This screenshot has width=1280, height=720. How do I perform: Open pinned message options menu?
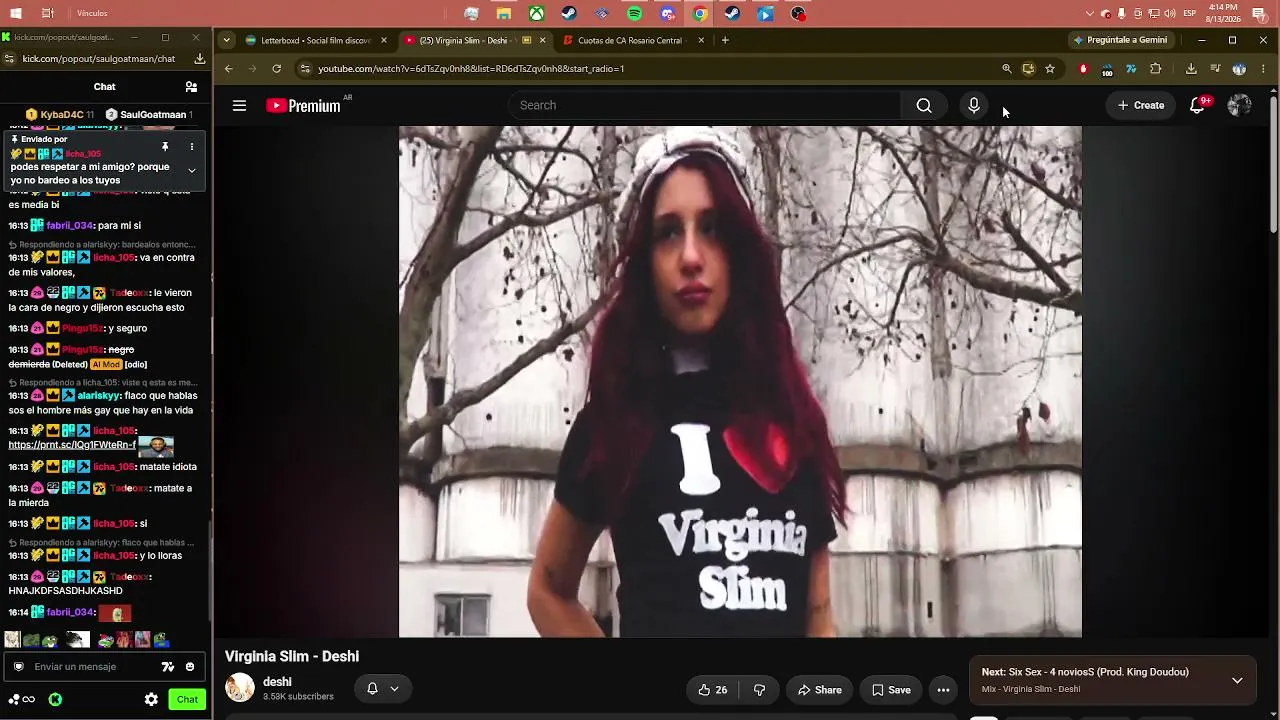(x=191, y=147)
